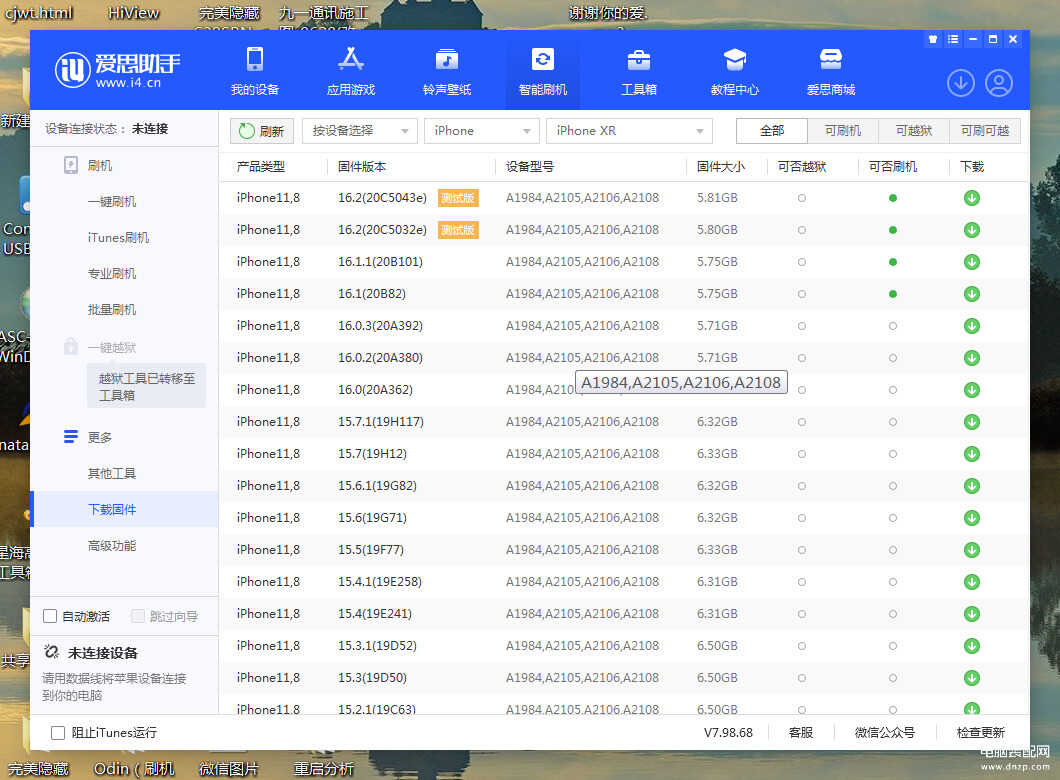Enable 自动激活 auto-activate checkbox
Viewport: 1060px width, 780px height.
(49, 616)
